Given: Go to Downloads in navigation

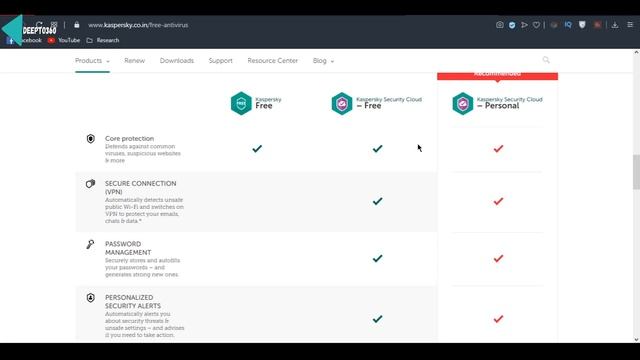Looking at the screenshot, I should coord(177,60).
